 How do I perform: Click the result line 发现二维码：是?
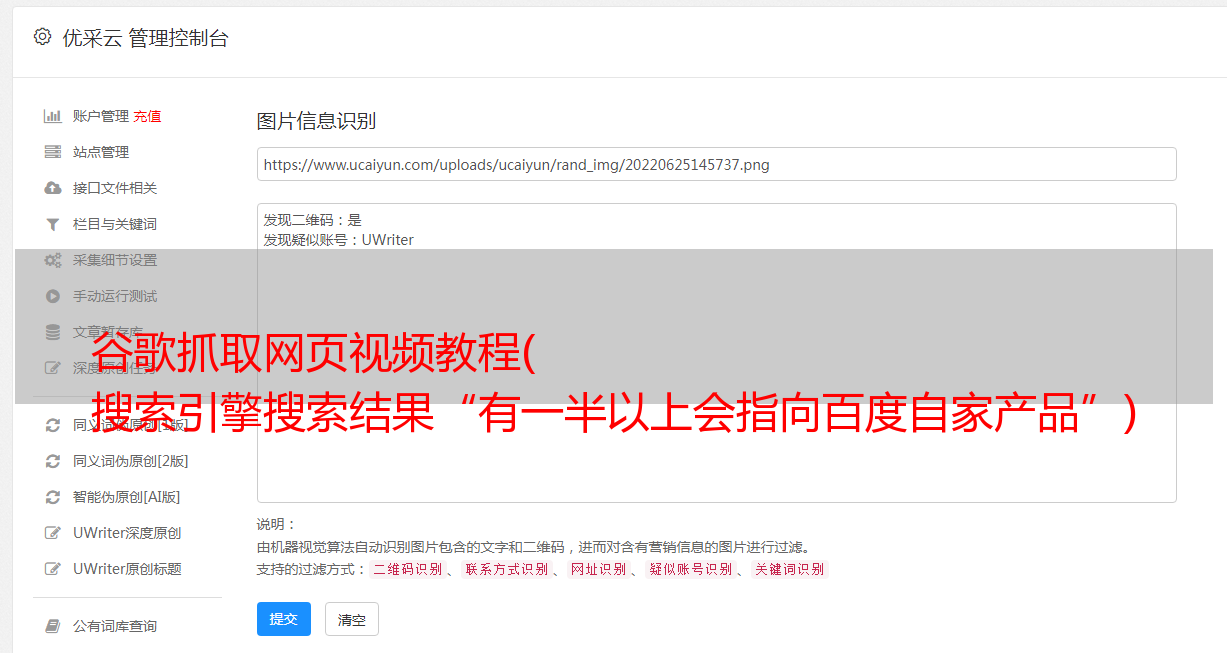click(313, 220)
